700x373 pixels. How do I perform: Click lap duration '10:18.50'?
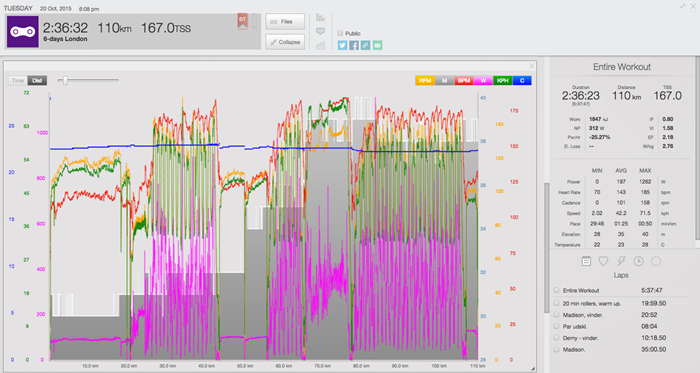tap(654, 338)
